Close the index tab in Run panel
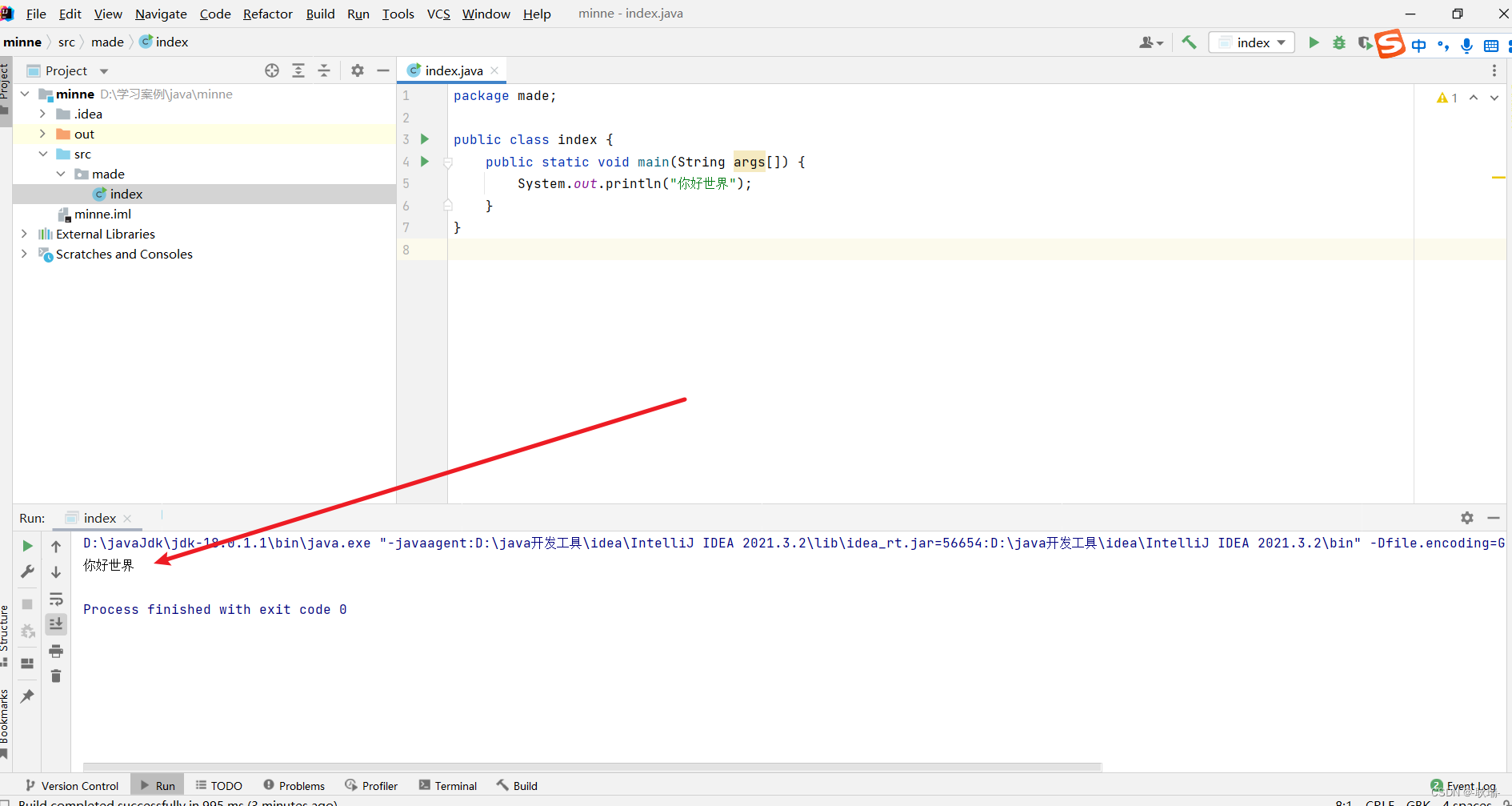This screenshot has height=806, width=1512. click(x=127, y=519)
